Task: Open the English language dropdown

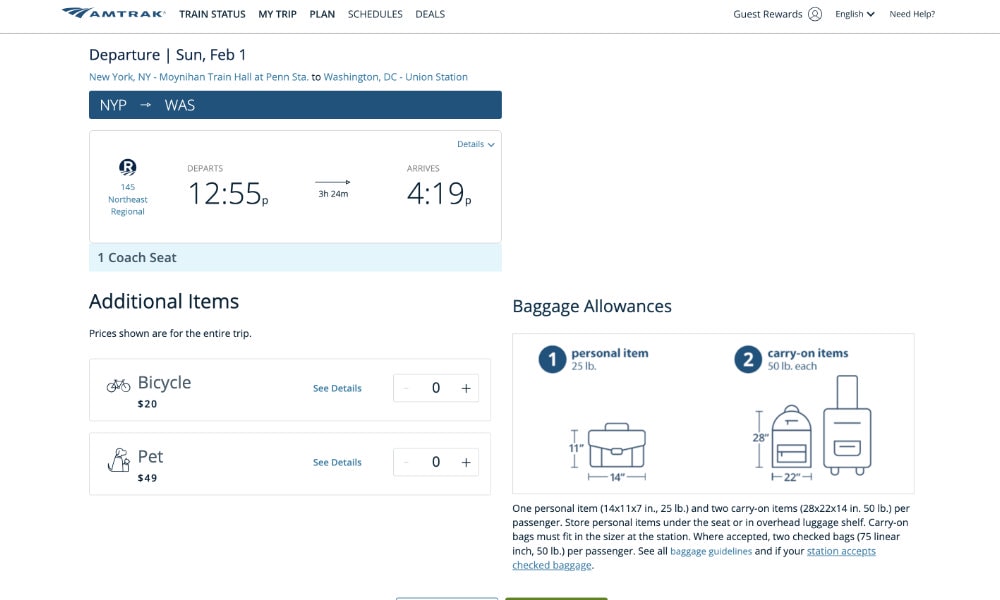Action: (855, 14)
